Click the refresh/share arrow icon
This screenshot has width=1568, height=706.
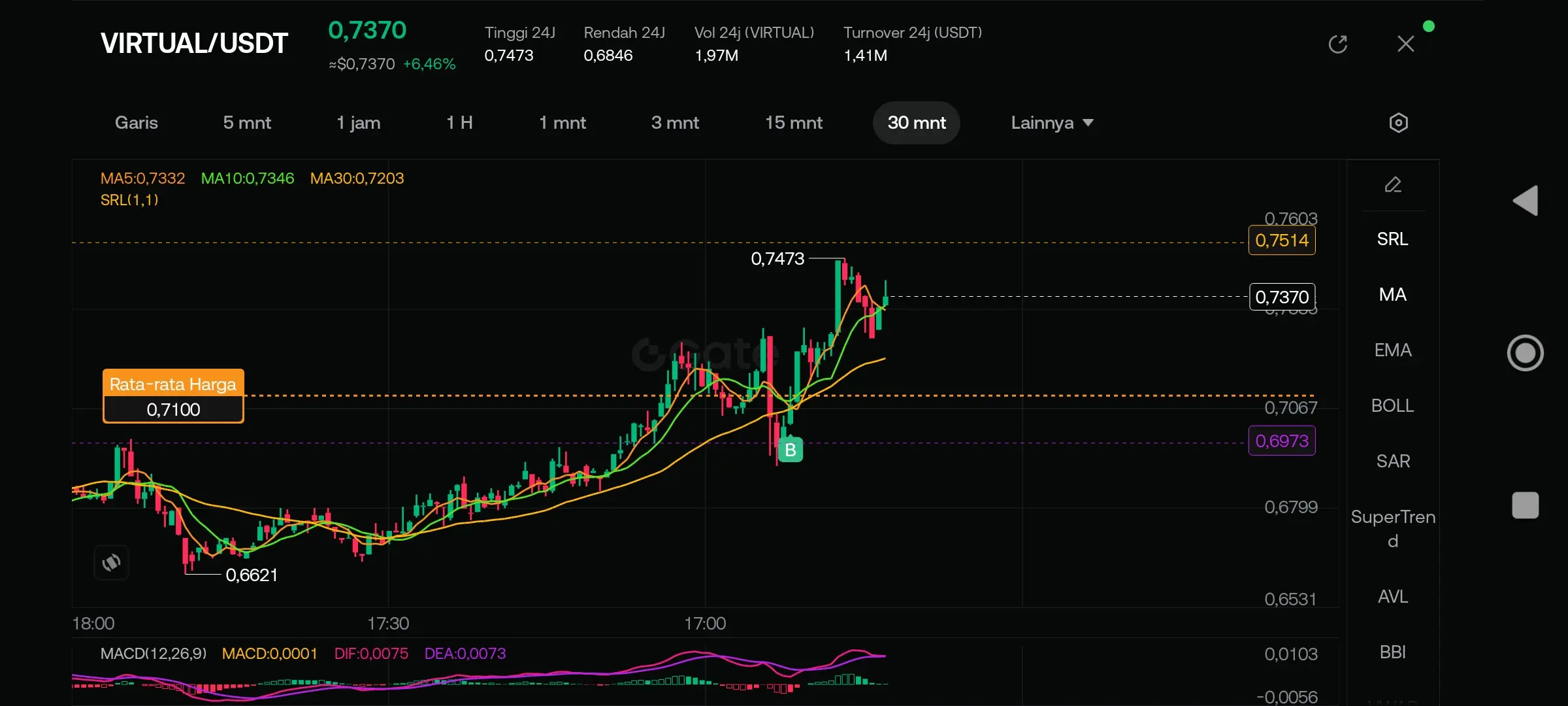click(1337, 44)
